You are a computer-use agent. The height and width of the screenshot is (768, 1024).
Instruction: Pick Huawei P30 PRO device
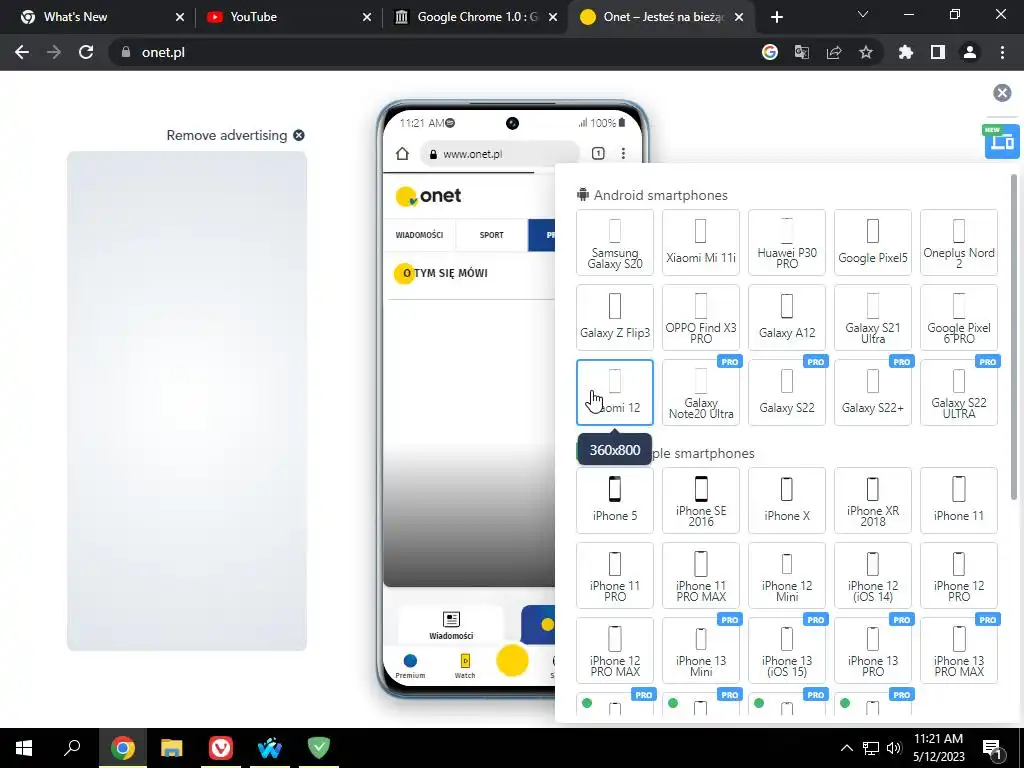(x=787, y=242)
